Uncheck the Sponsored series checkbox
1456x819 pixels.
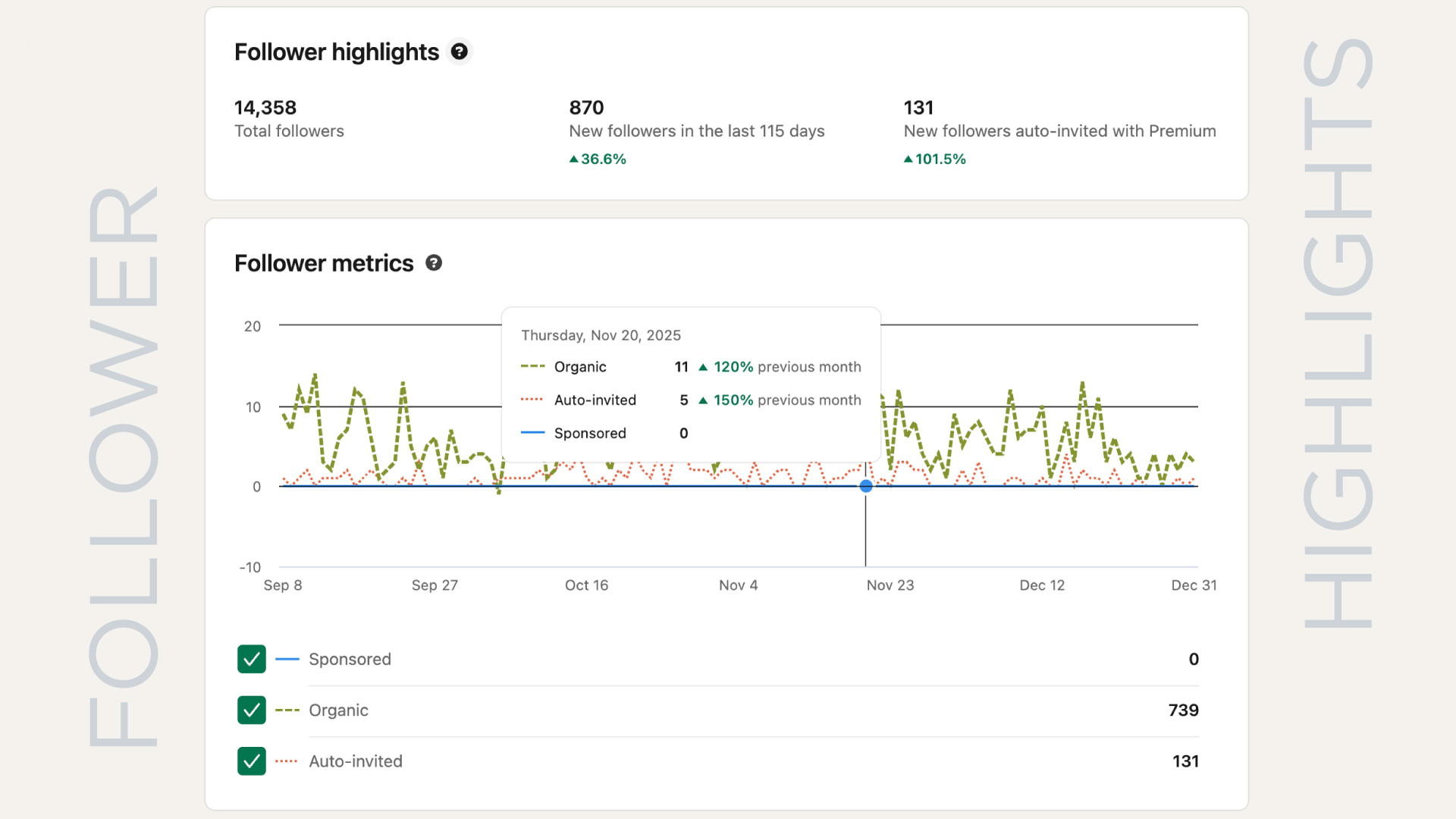tap(252, 659)
